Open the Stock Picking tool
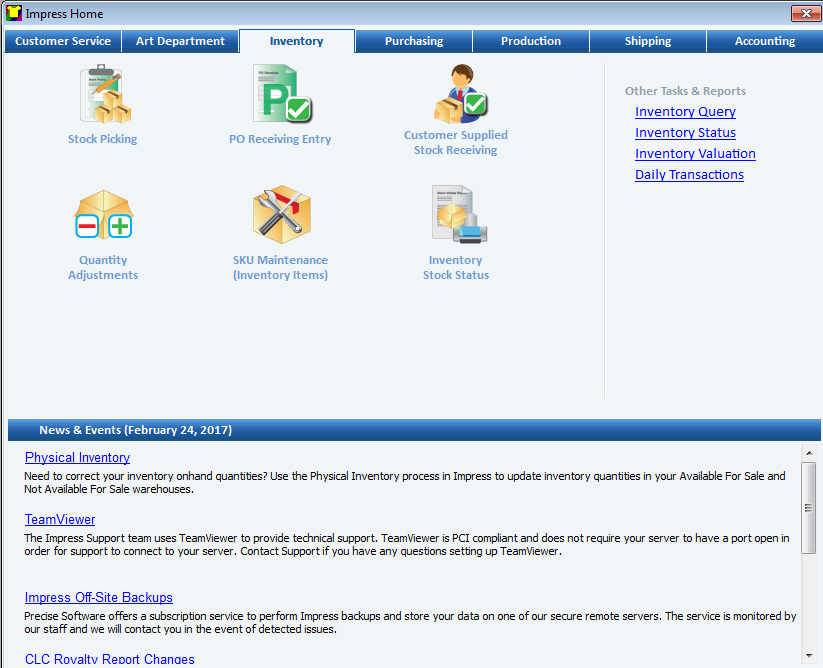823x668 pixels. pos(102,105)
